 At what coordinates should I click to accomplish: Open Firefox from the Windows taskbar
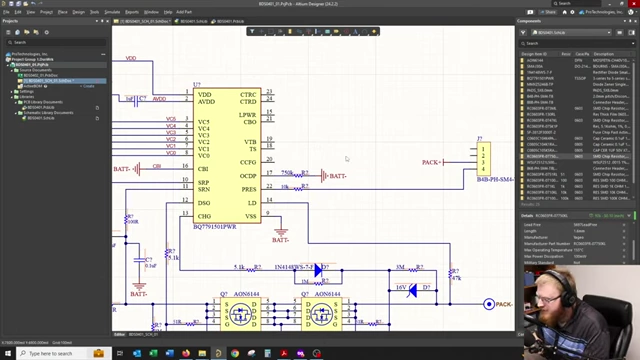(x=186, y=353)
